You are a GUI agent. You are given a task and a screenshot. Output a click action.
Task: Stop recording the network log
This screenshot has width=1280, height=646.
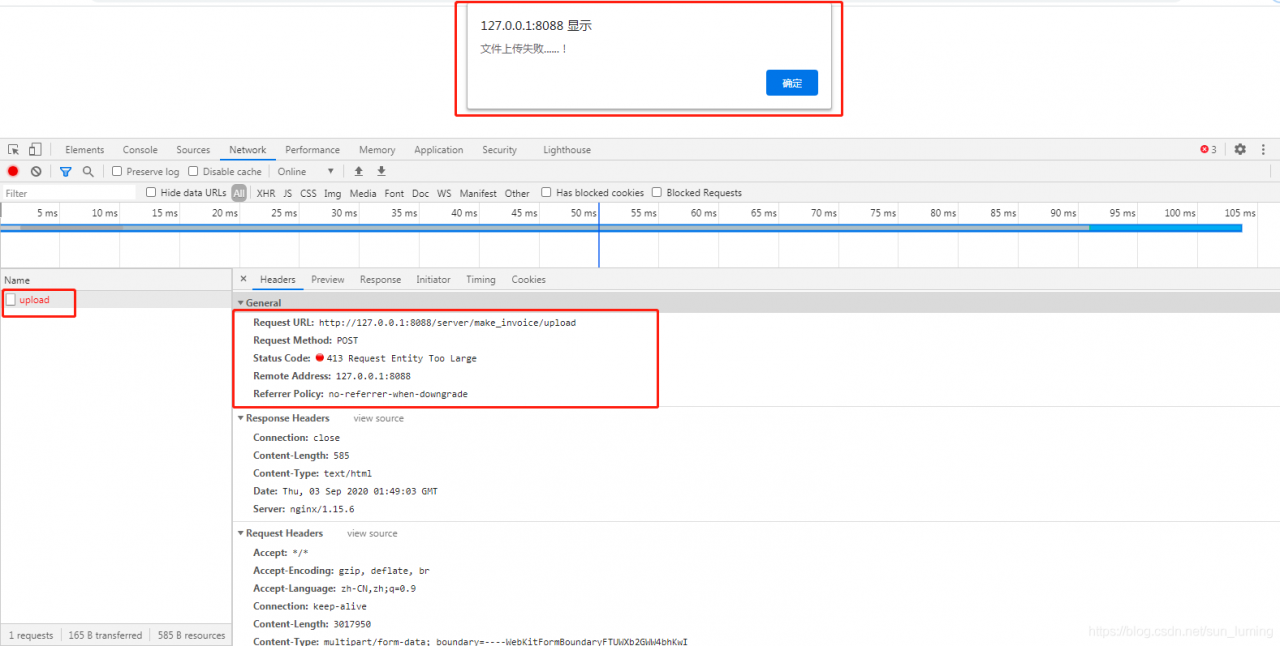[13, 172]
